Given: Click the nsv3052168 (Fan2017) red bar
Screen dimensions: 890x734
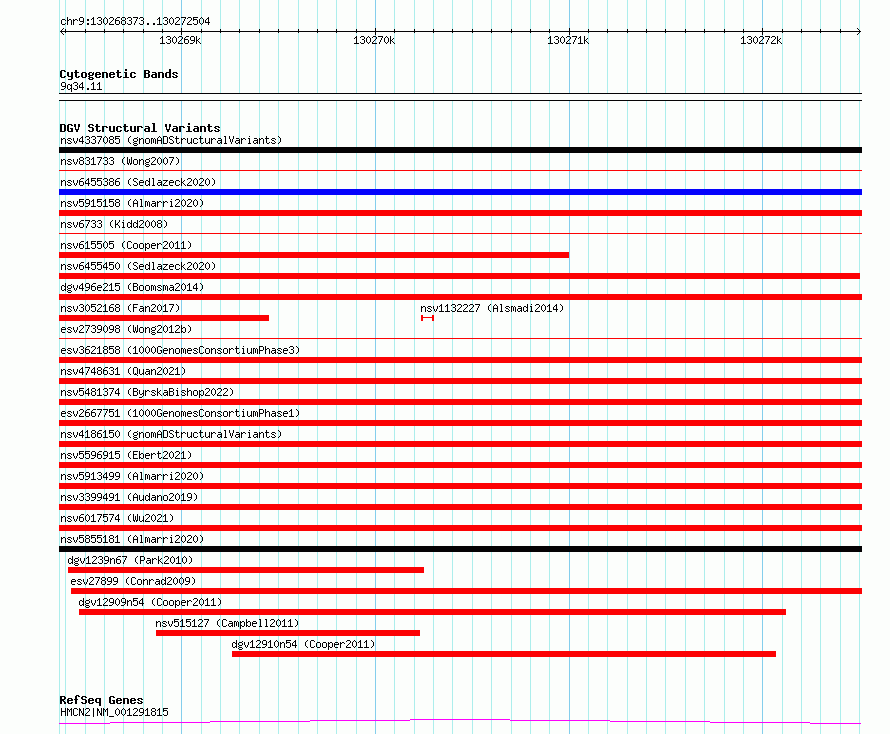Looking at the screenshot, I should [x=164, y=318].
